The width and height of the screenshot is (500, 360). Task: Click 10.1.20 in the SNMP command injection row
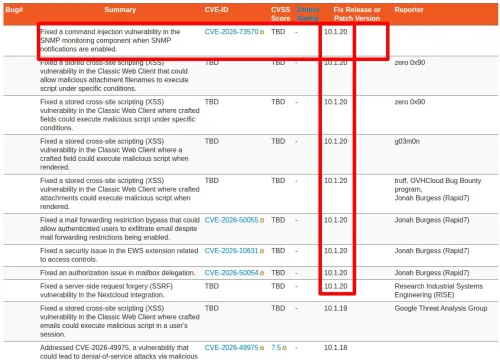336,32
